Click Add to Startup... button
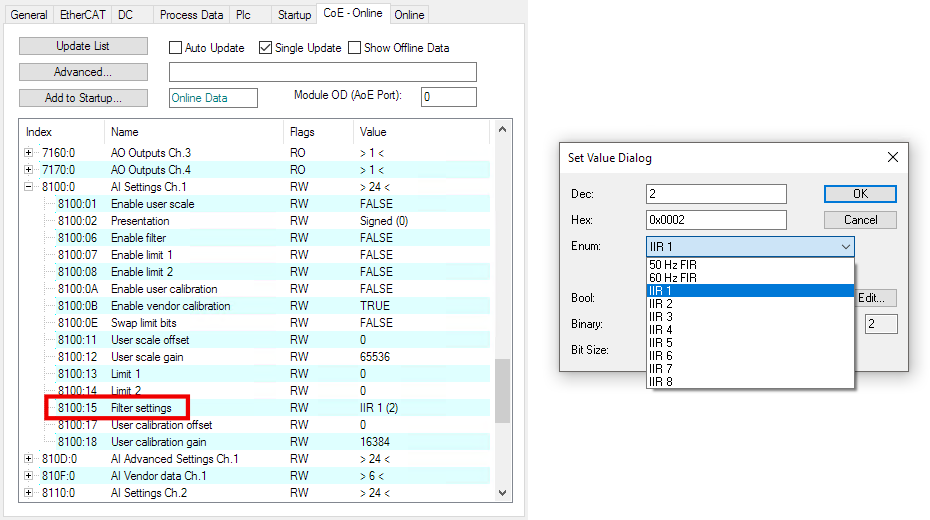Screen dimensions: 930x520 (83, 98)
